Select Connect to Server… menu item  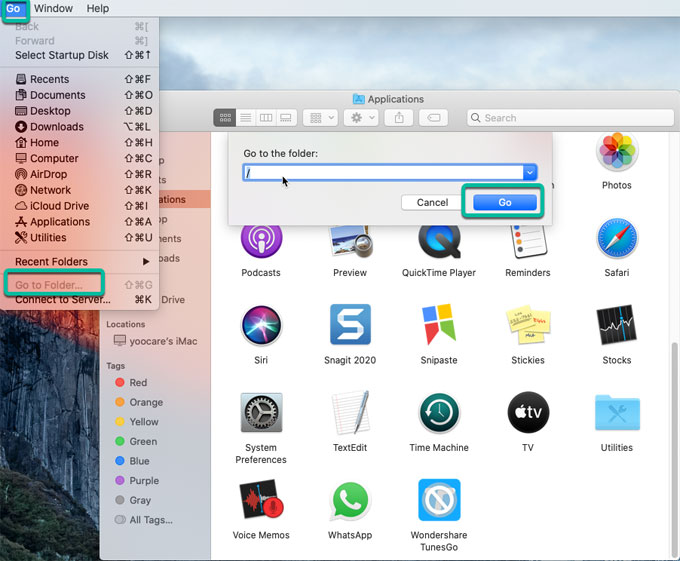(80, 300)
